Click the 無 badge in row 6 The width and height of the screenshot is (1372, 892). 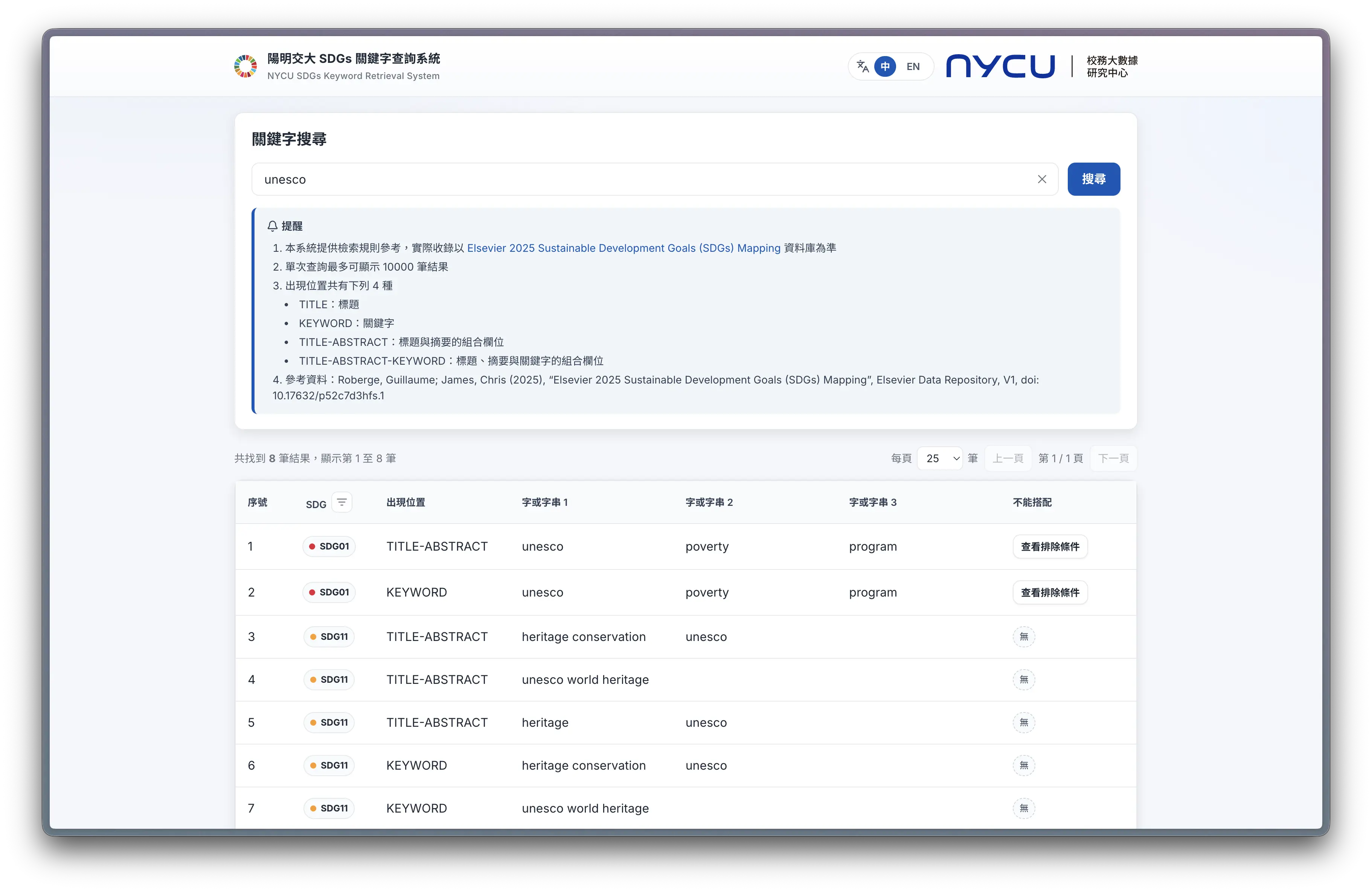[x=1024, y=766]
